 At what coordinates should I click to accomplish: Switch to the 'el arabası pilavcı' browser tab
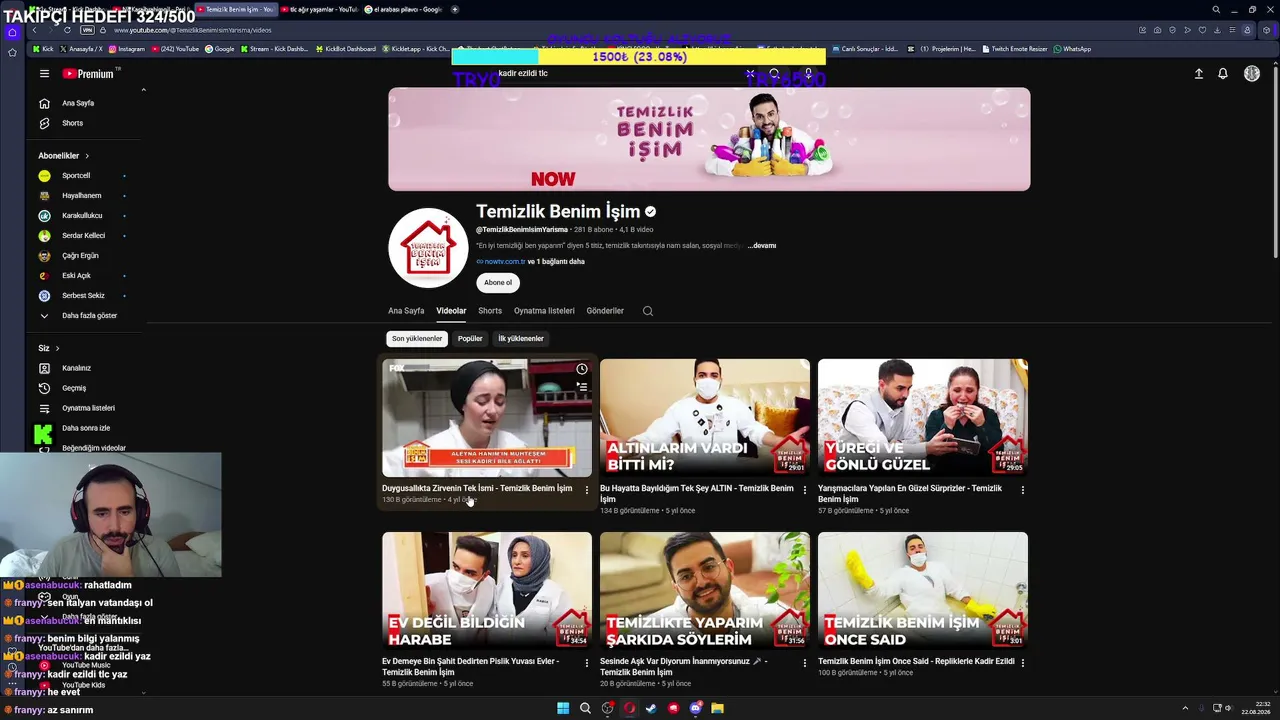(x=403, y=9)
